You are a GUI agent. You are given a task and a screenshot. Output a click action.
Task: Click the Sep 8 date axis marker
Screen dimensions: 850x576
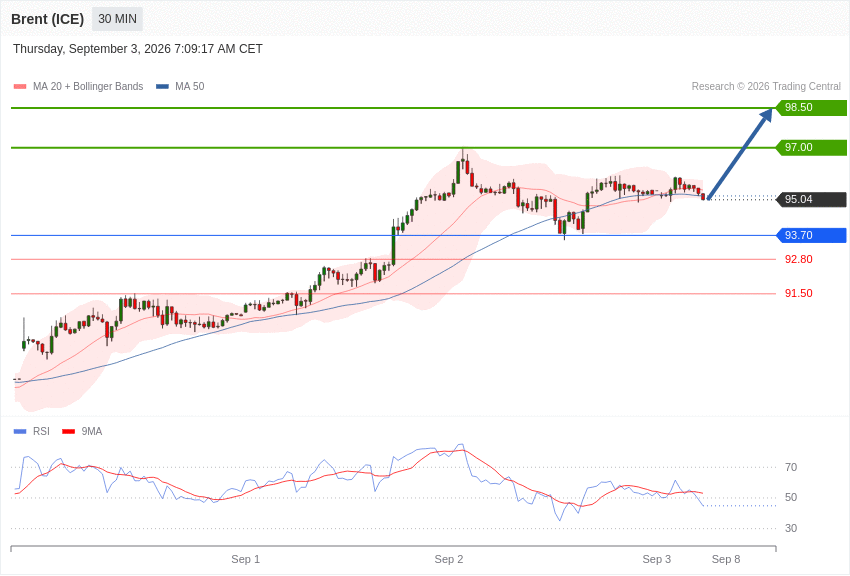726,559
